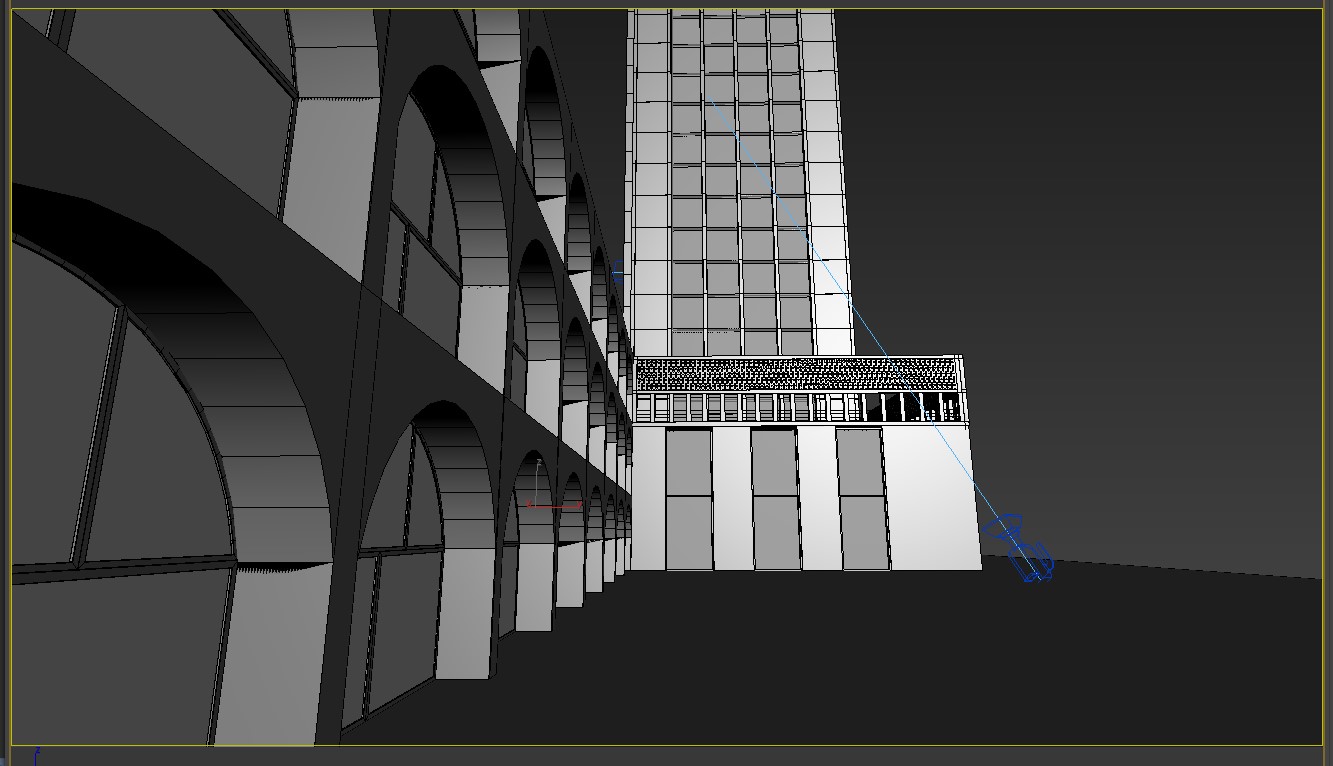Click the ornate lattice band above the balcony
This screenshot has height=766, width=1333.
pos(795,374)
